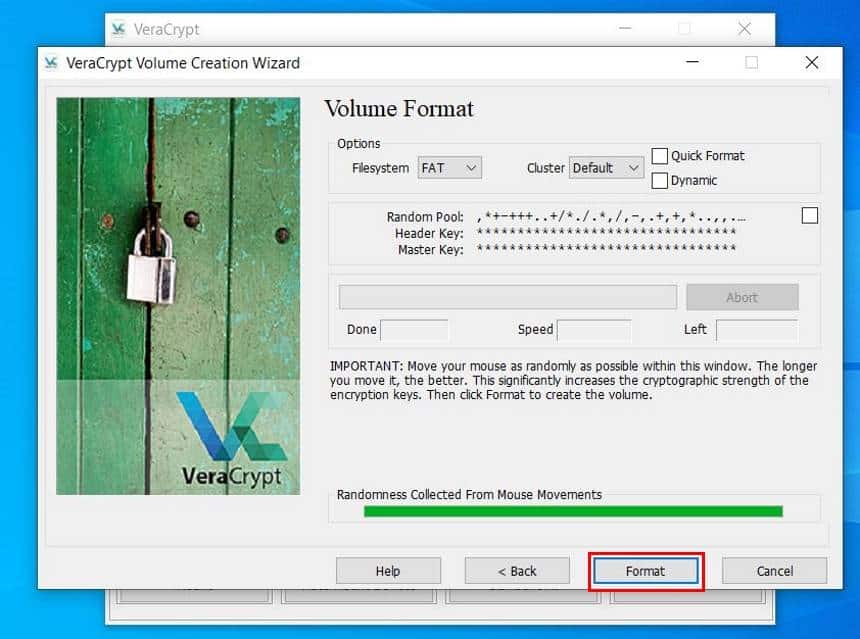Screen dimensions: 860x639
Task: Minimize the background VeraCrypt window
Action: coord(625,29)
